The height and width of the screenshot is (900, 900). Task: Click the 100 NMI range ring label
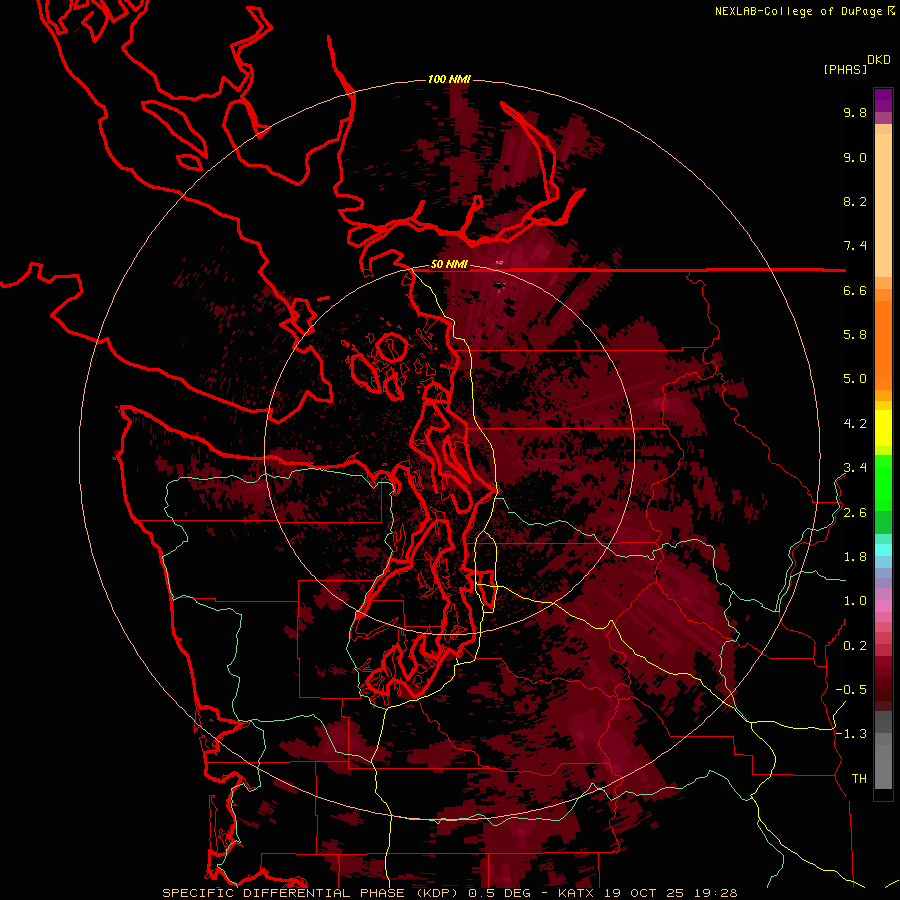pyautogui.click(x=449, y=79)
